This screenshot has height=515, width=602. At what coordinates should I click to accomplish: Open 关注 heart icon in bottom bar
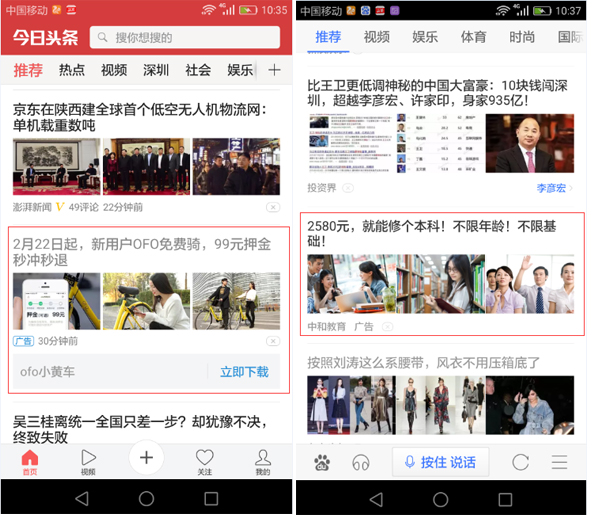click(205, 462)
